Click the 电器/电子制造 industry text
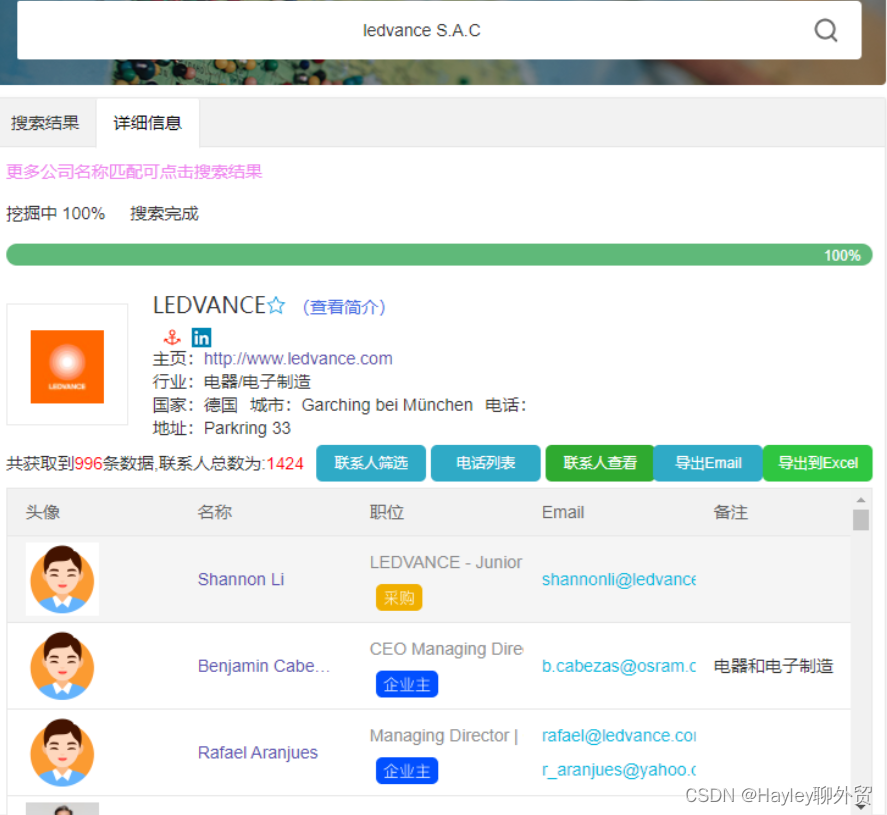 (257, 382)
